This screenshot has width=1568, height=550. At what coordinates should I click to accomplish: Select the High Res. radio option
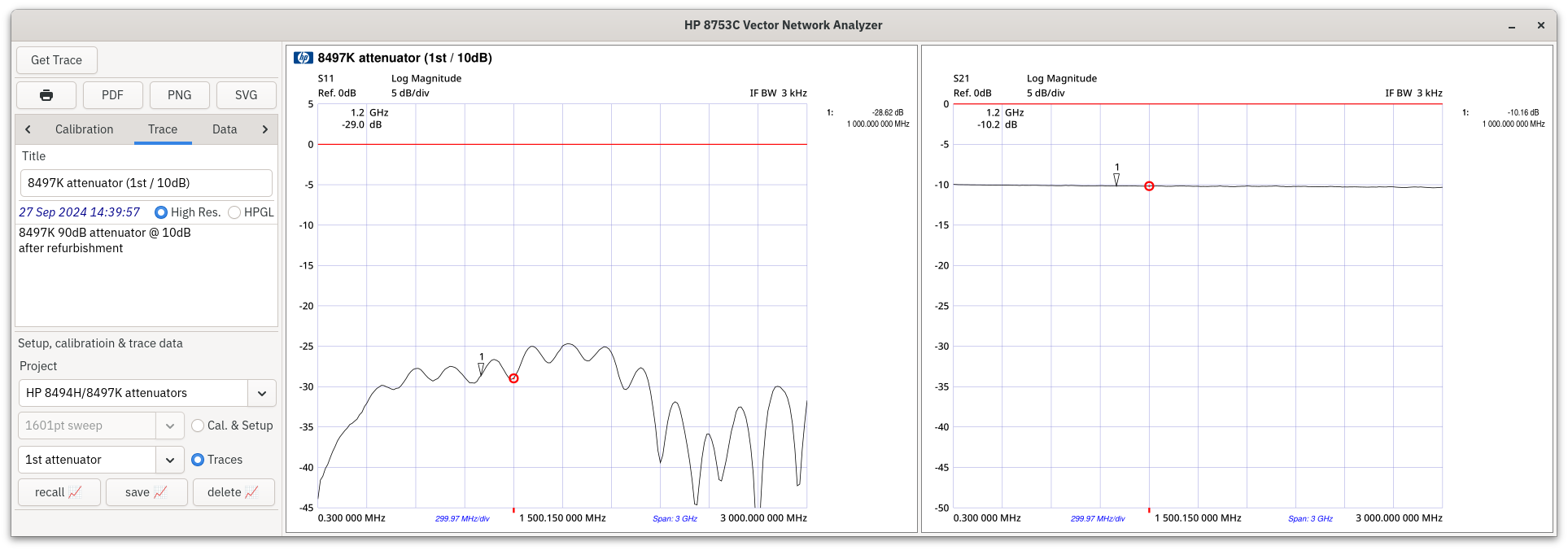point(161,212)
